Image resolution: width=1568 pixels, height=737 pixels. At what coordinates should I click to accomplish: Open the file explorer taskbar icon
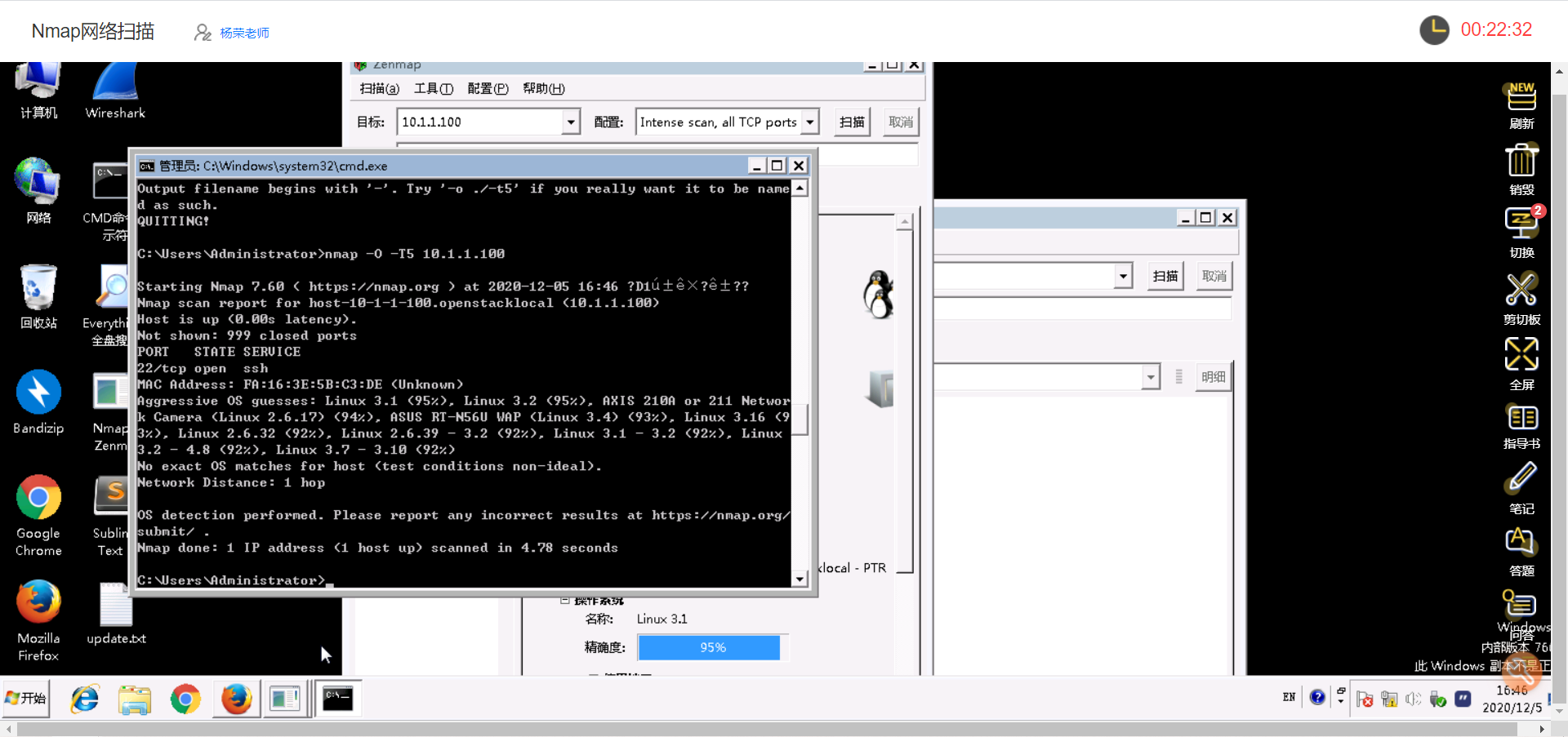click(x=135, y=699)
